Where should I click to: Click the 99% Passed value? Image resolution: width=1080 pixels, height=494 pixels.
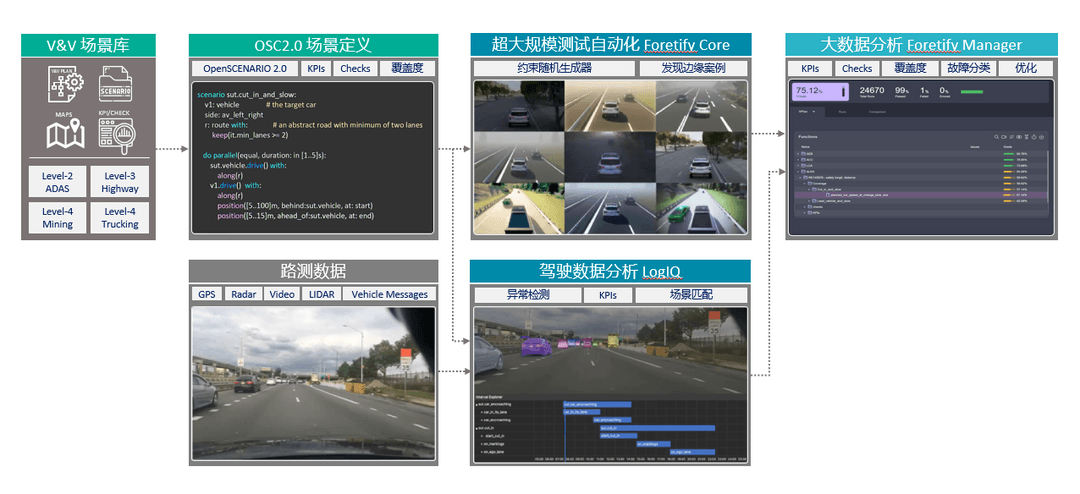click(902, 90)
